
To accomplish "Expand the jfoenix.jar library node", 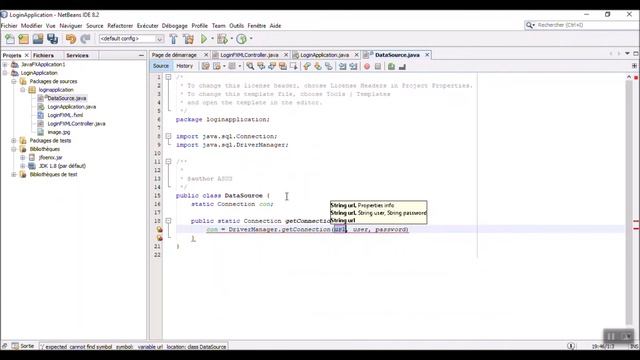I will pos(22,158).
